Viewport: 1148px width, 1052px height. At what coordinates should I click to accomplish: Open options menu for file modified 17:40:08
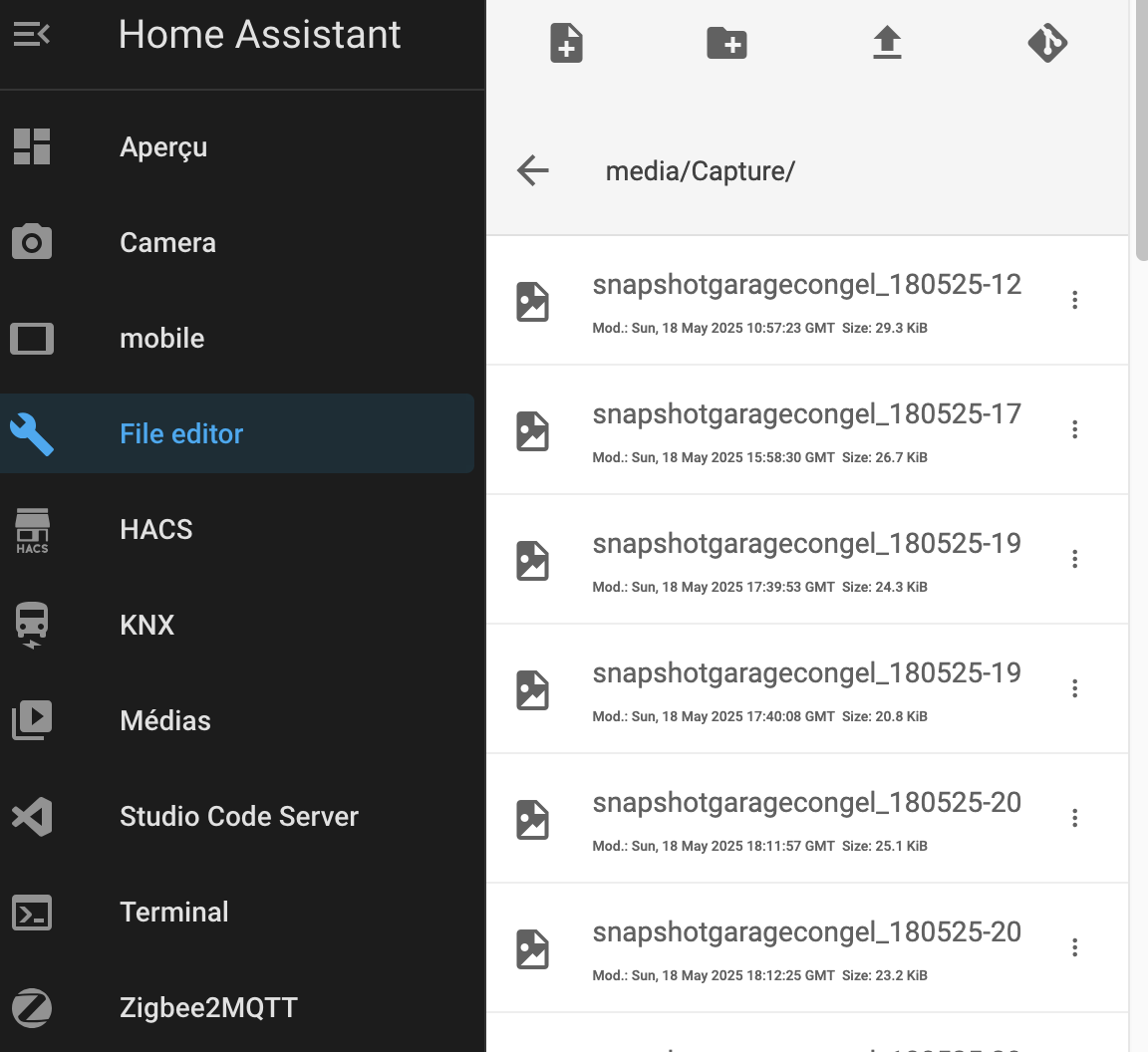pyautogui.click(x=1075, y=688)
